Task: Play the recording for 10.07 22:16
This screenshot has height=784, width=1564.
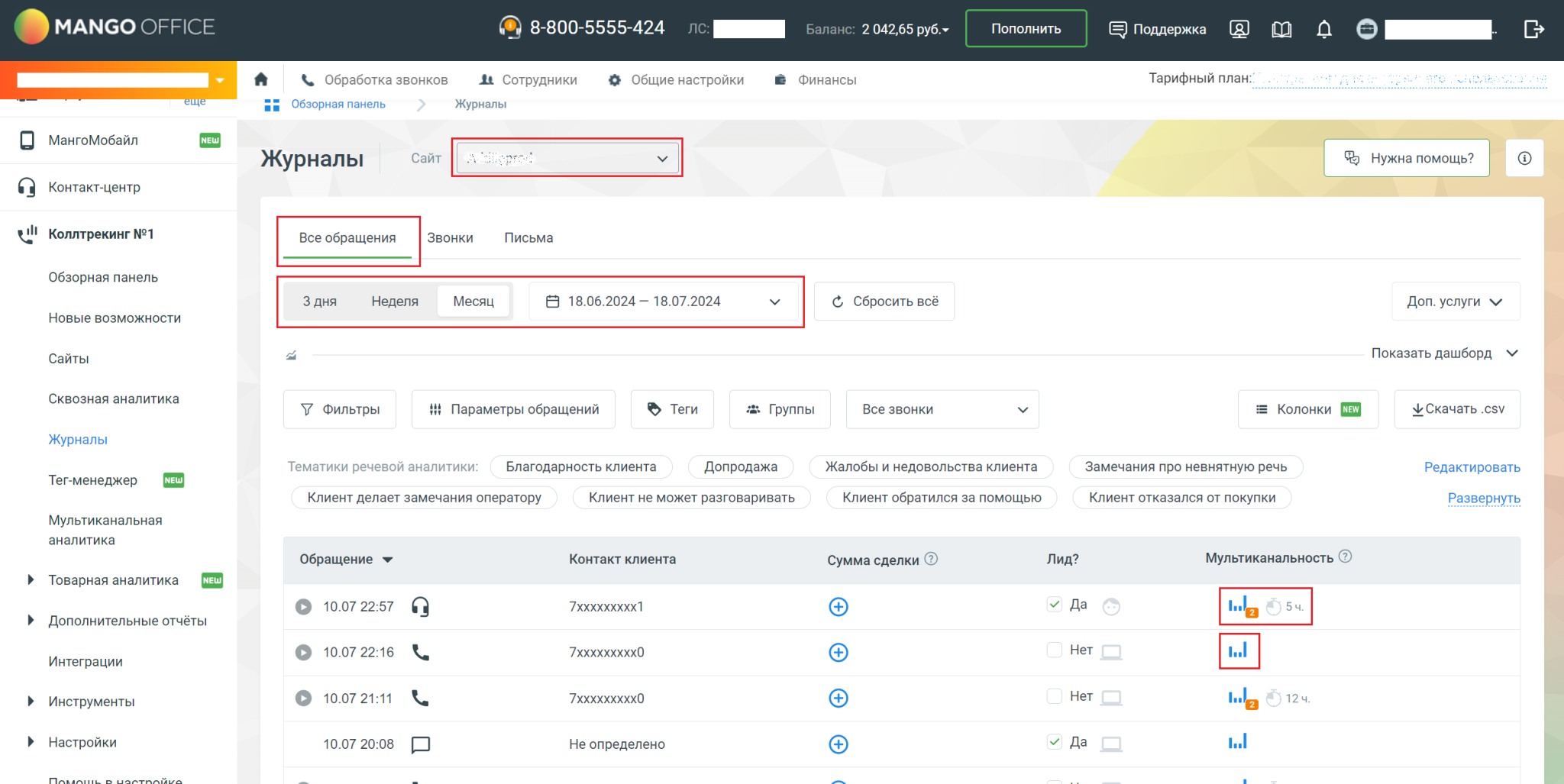Action: click(x=303, y=653)
